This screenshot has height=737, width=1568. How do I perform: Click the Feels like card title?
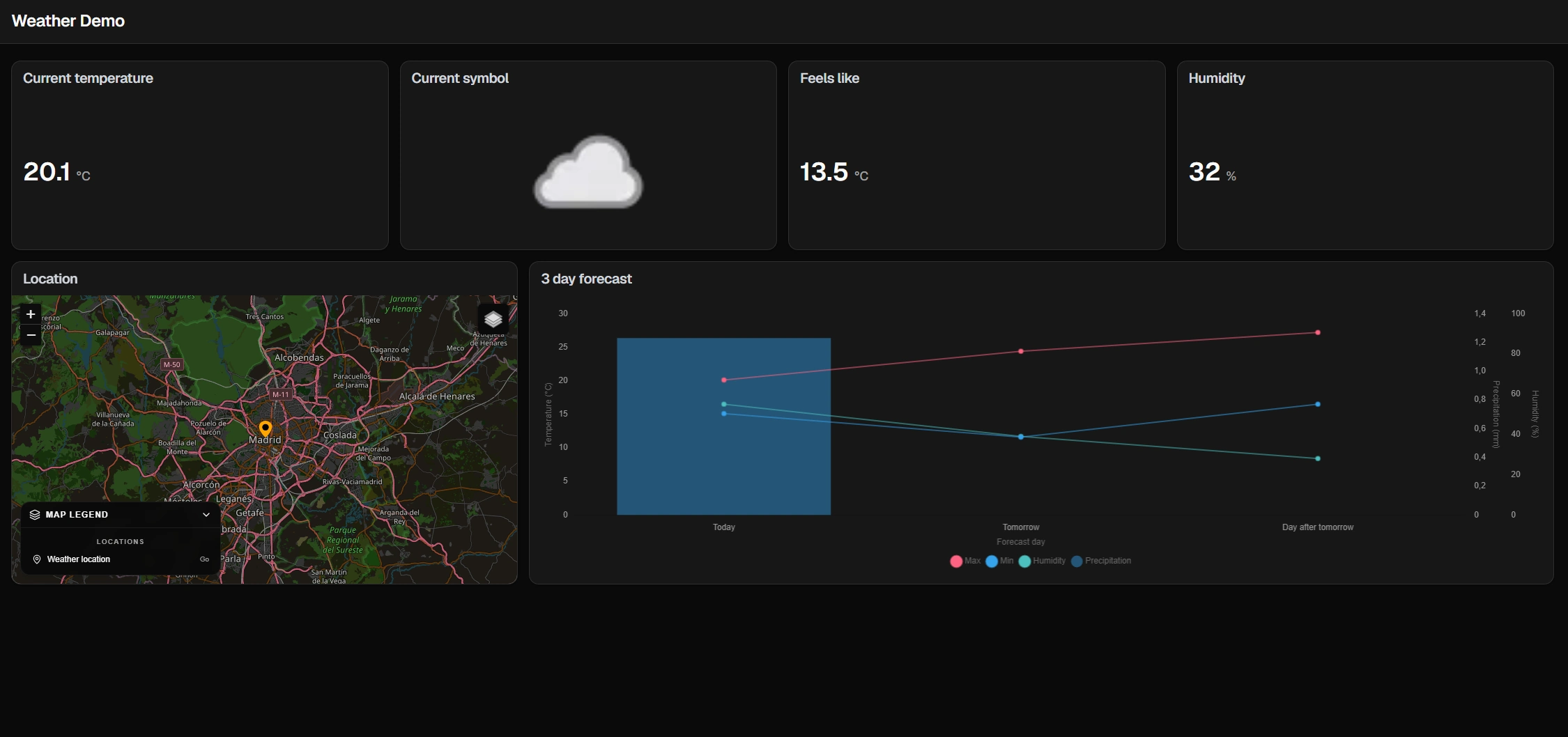tap(829, 78)
